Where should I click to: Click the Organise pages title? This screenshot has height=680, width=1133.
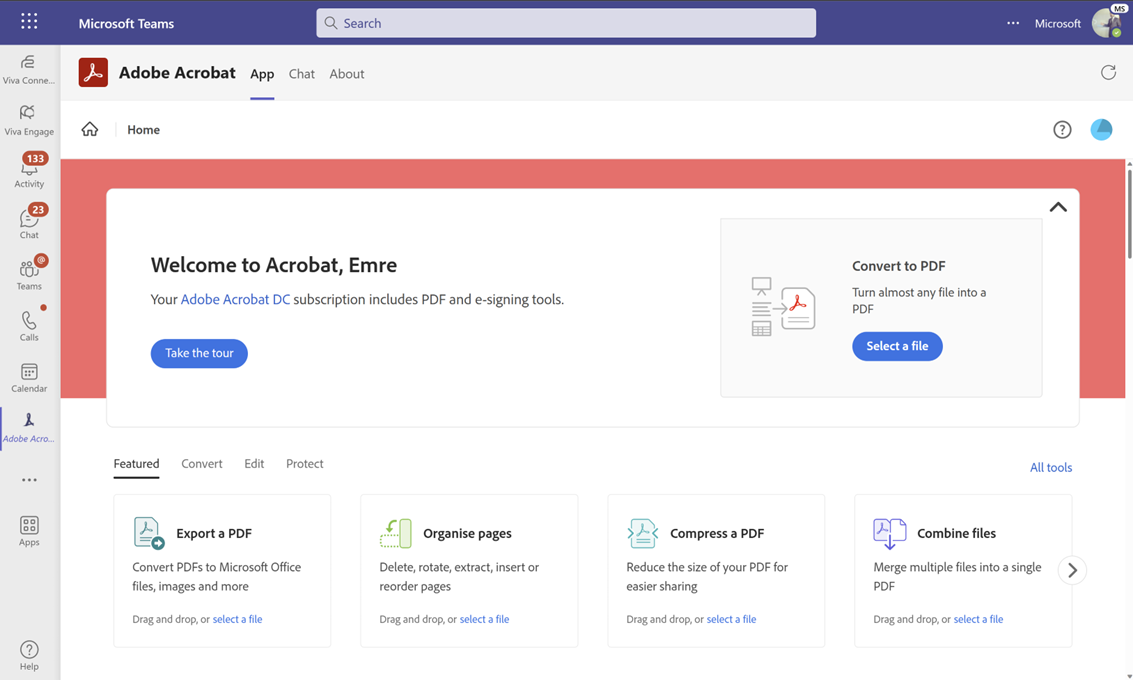pyautogui.click(x=468, y=533)
